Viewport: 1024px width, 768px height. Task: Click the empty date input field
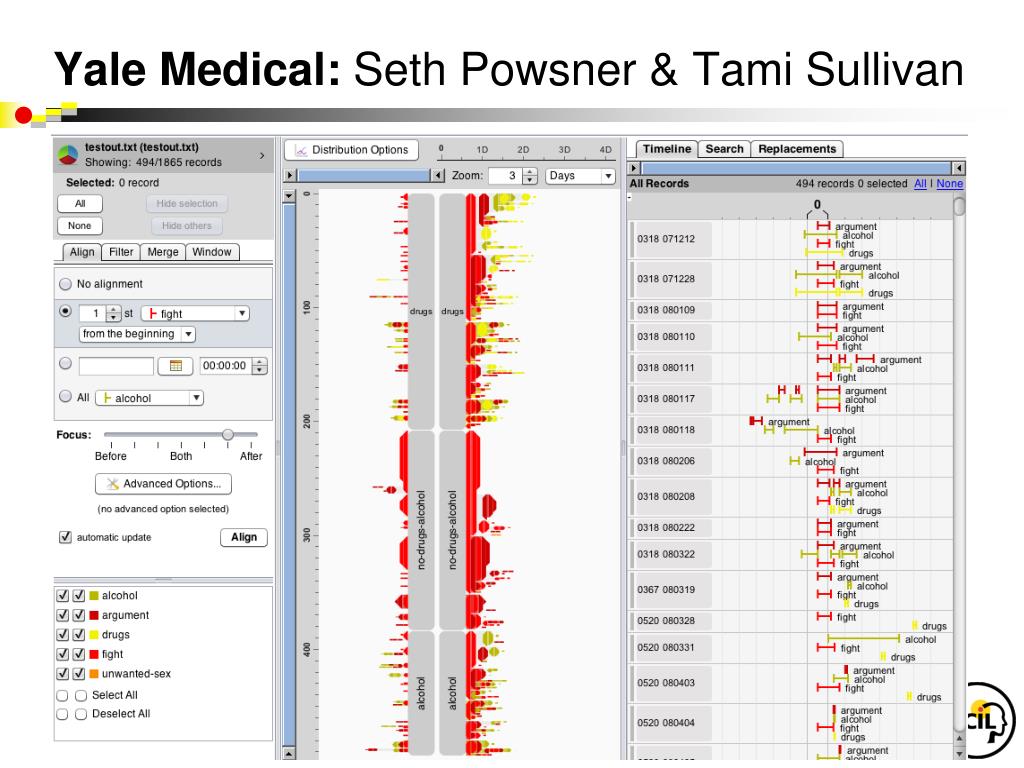[x=116, y=366]
